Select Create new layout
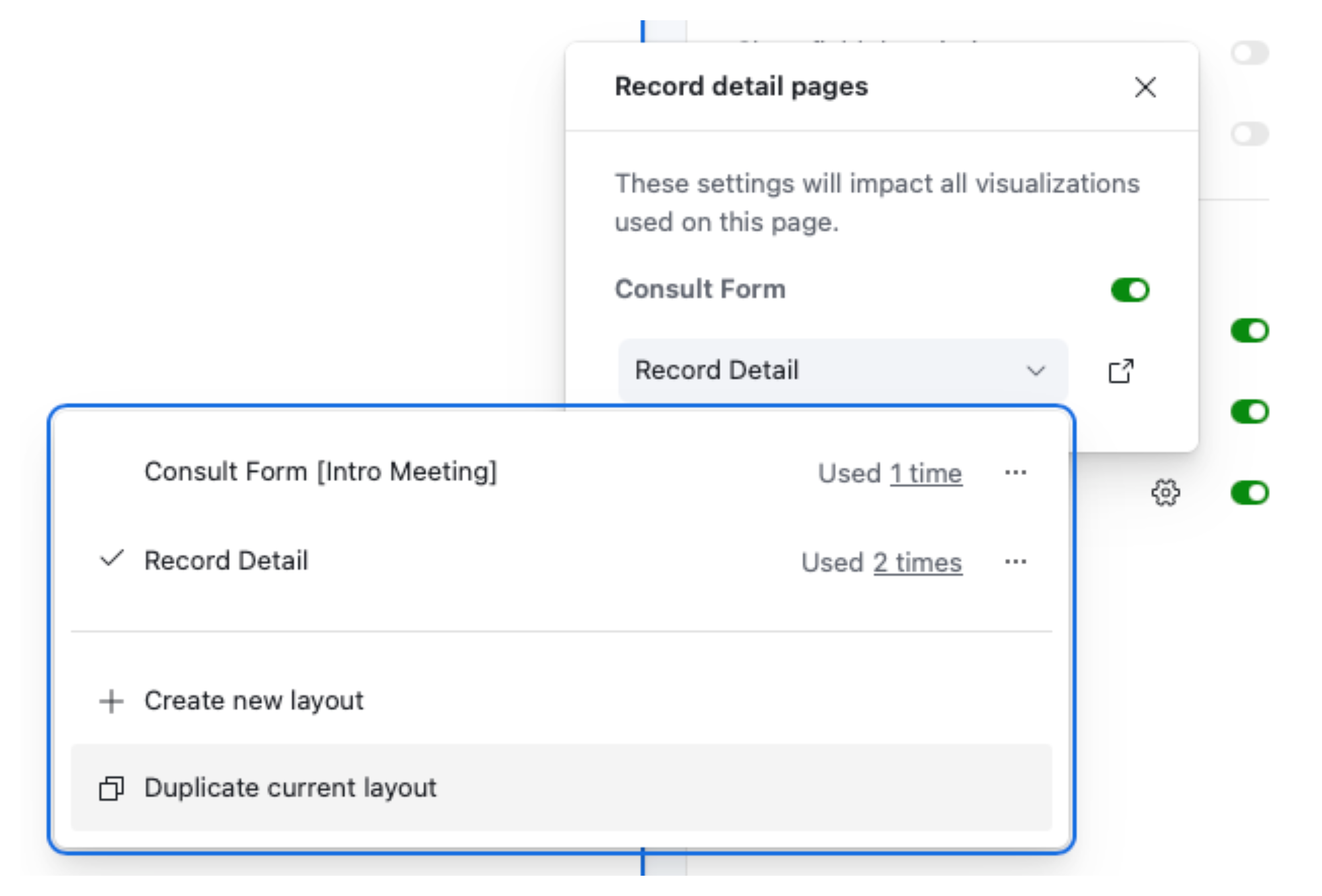 [253, 700]
